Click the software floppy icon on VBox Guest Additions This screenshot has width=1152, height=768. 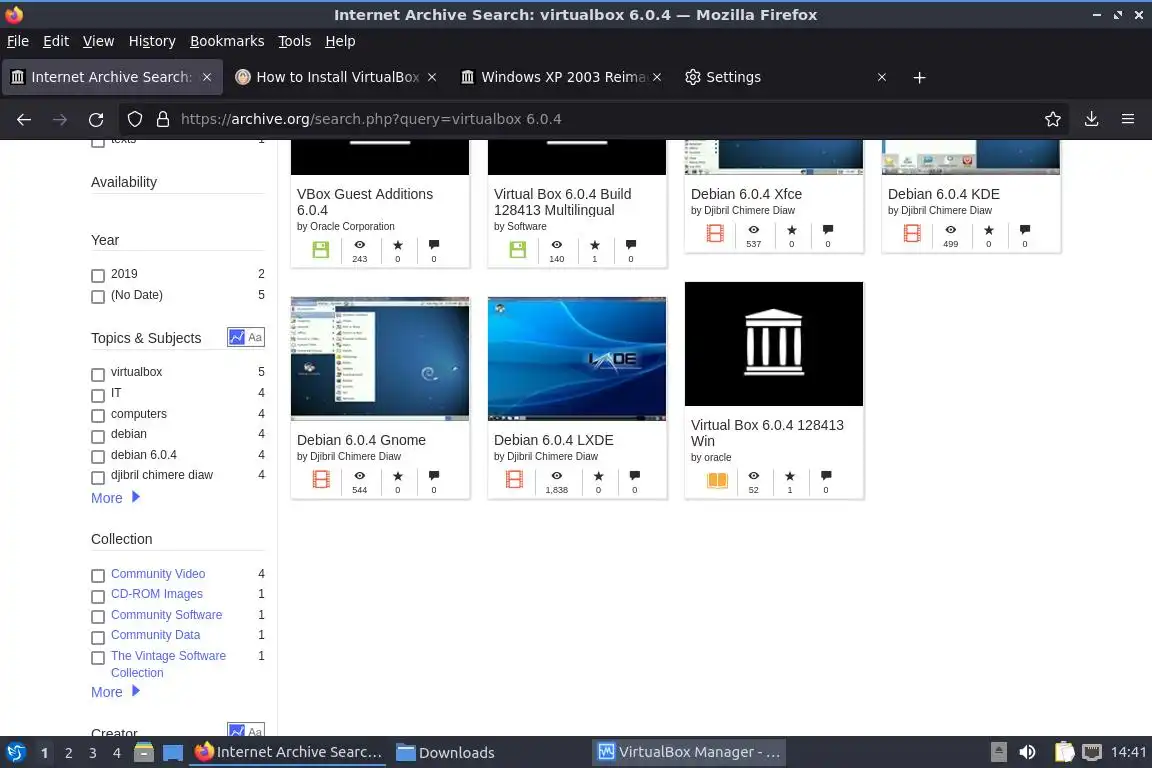[321, 249]
